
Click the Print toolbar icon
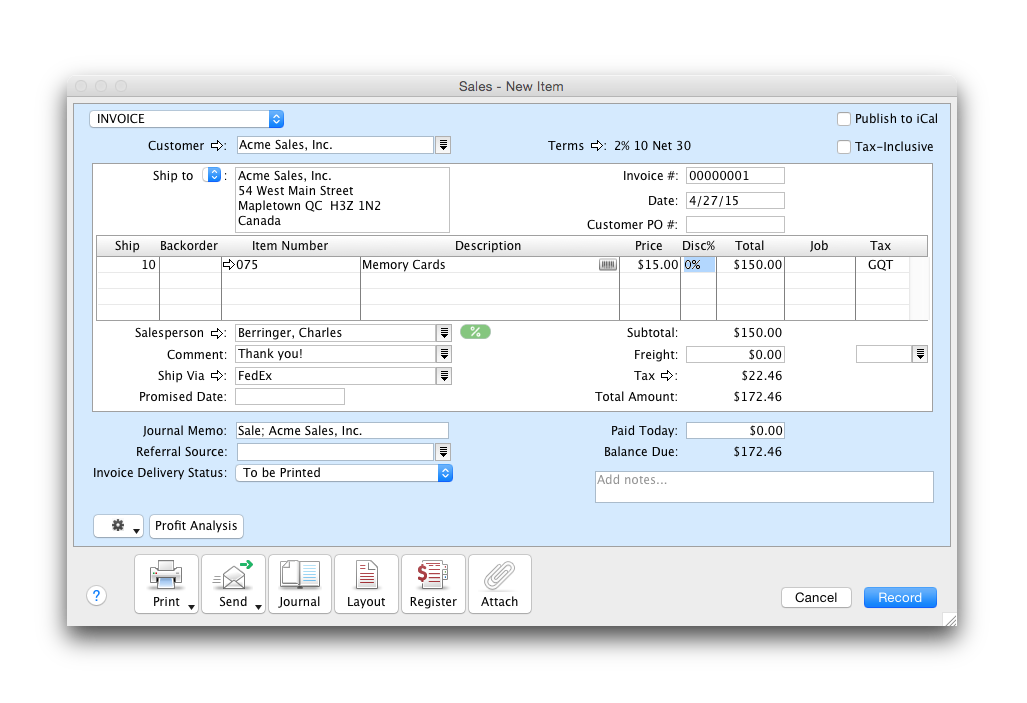point(166,583)
